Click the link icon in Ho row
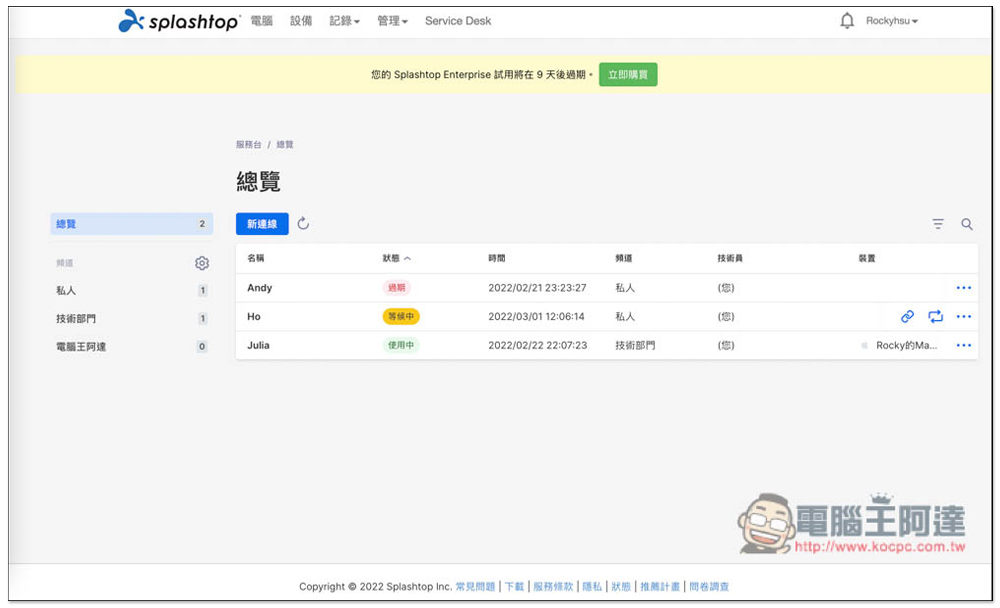Viewport: 1000px width, 608px height. point(907,316)
